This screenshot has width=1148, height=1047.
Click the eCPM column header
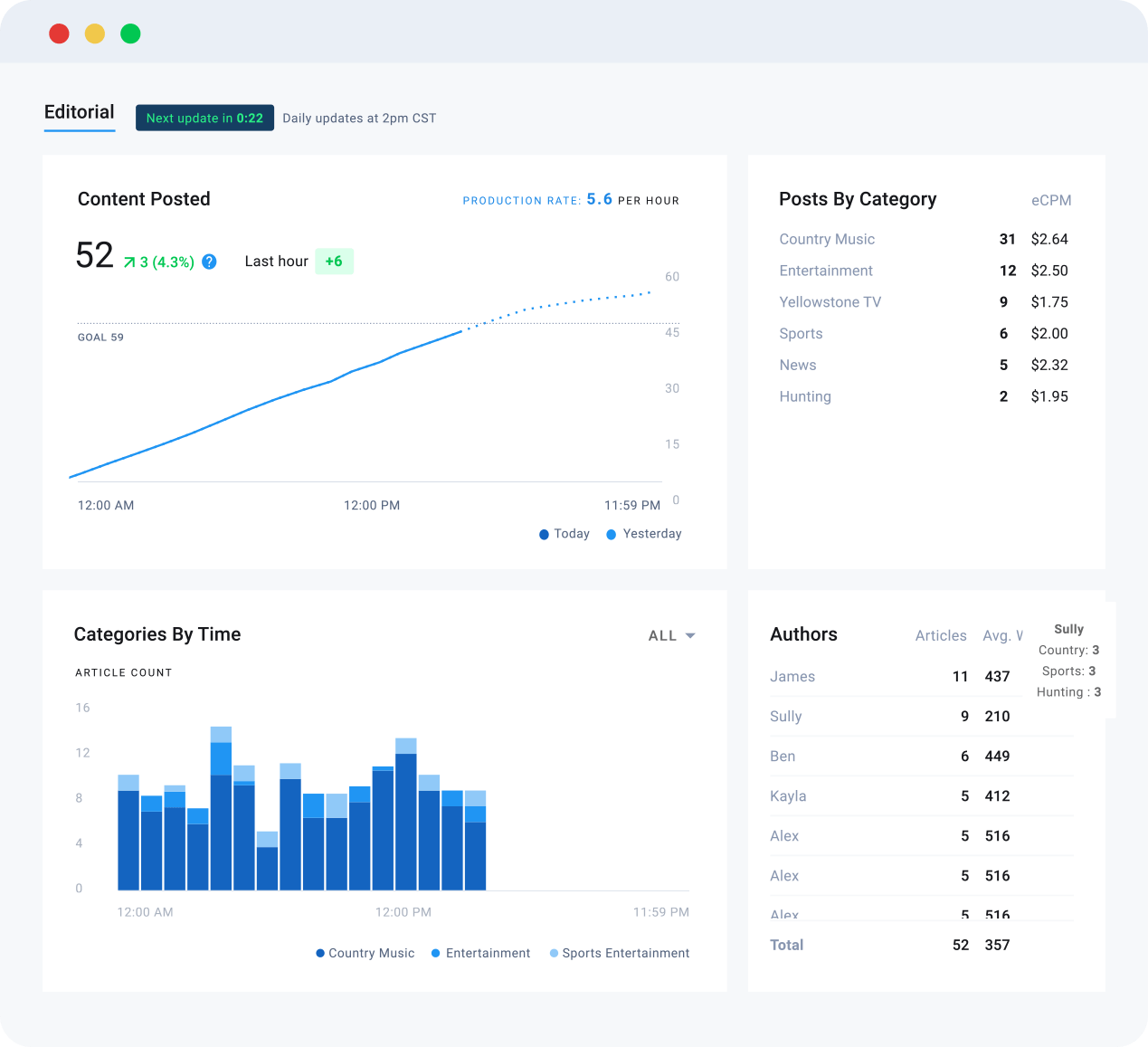pyautogui.click(x=1051, y=200)
